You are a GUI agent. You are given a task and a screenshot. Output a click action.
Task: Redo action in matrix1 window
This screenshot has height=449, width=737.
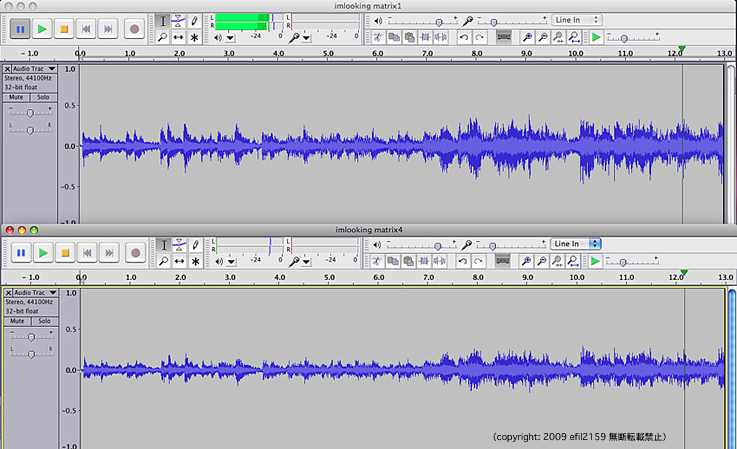479,37
